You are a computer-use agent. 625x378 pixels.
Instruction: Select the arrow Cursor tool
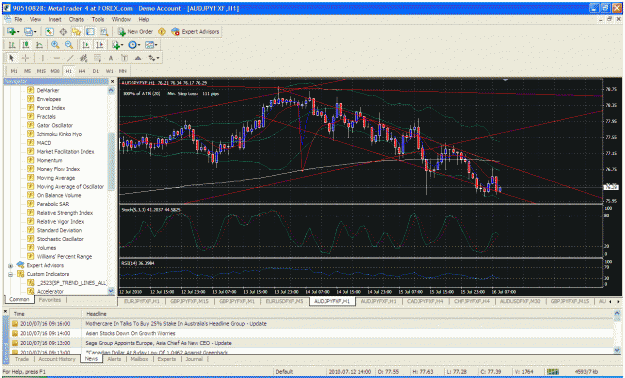point(11,58)
